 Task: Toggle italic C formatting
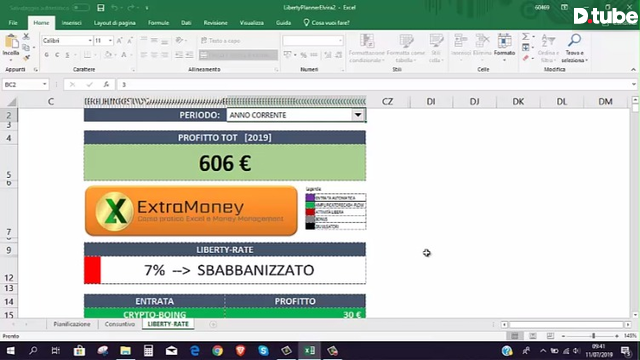57,55
